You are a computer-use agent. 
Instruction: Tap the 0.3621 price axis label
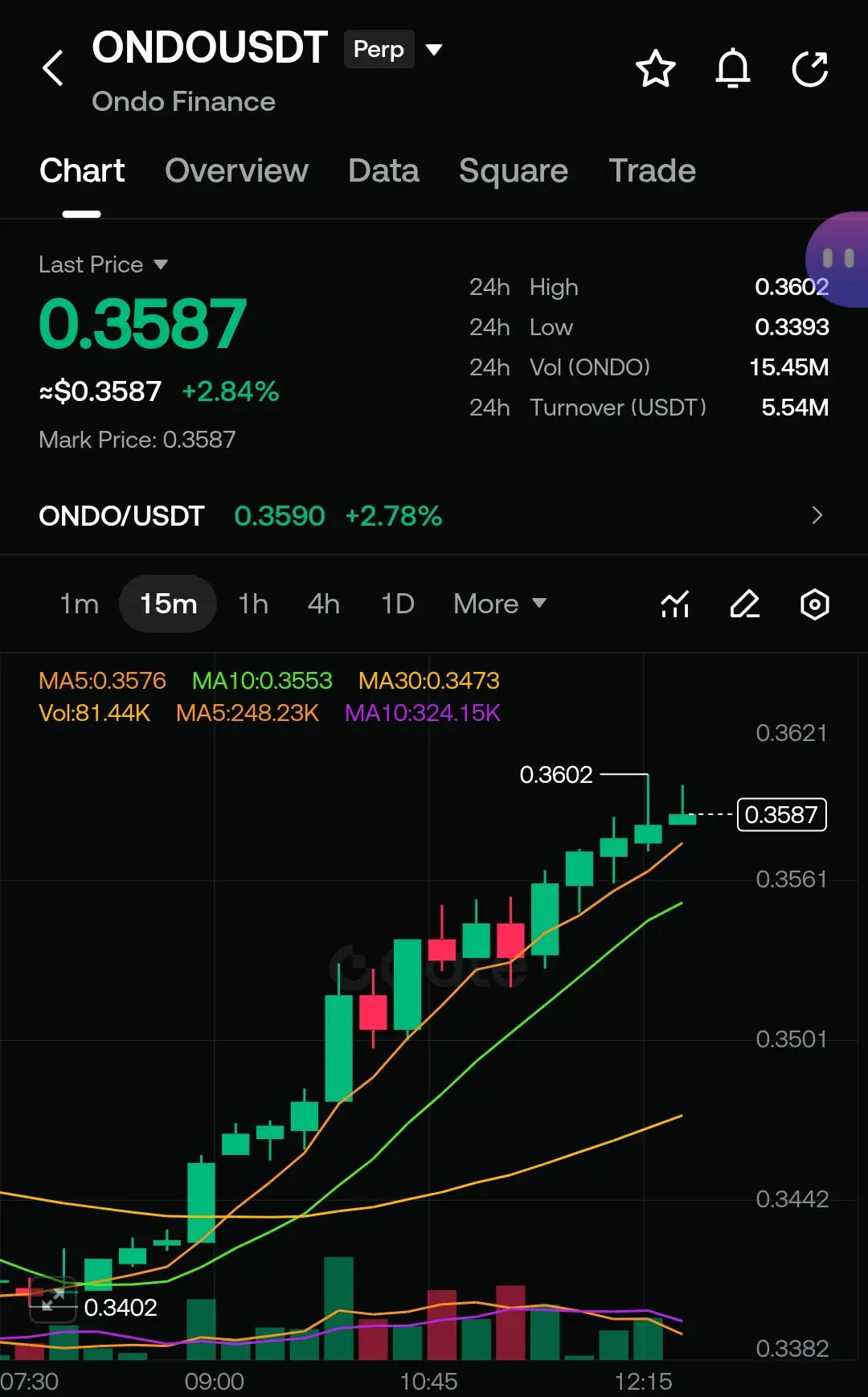point(792,733)
